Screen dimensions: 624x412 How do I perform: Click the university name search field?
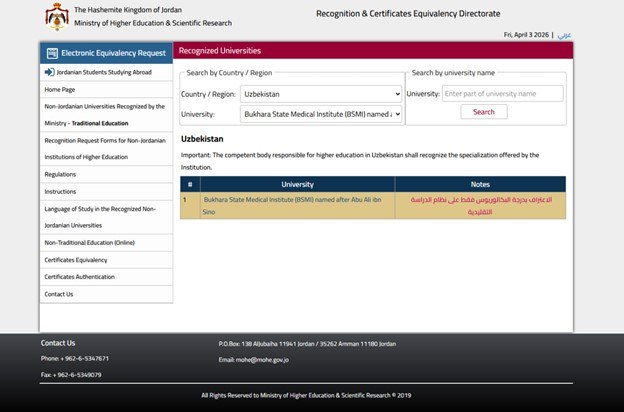(x=502, y=94)
